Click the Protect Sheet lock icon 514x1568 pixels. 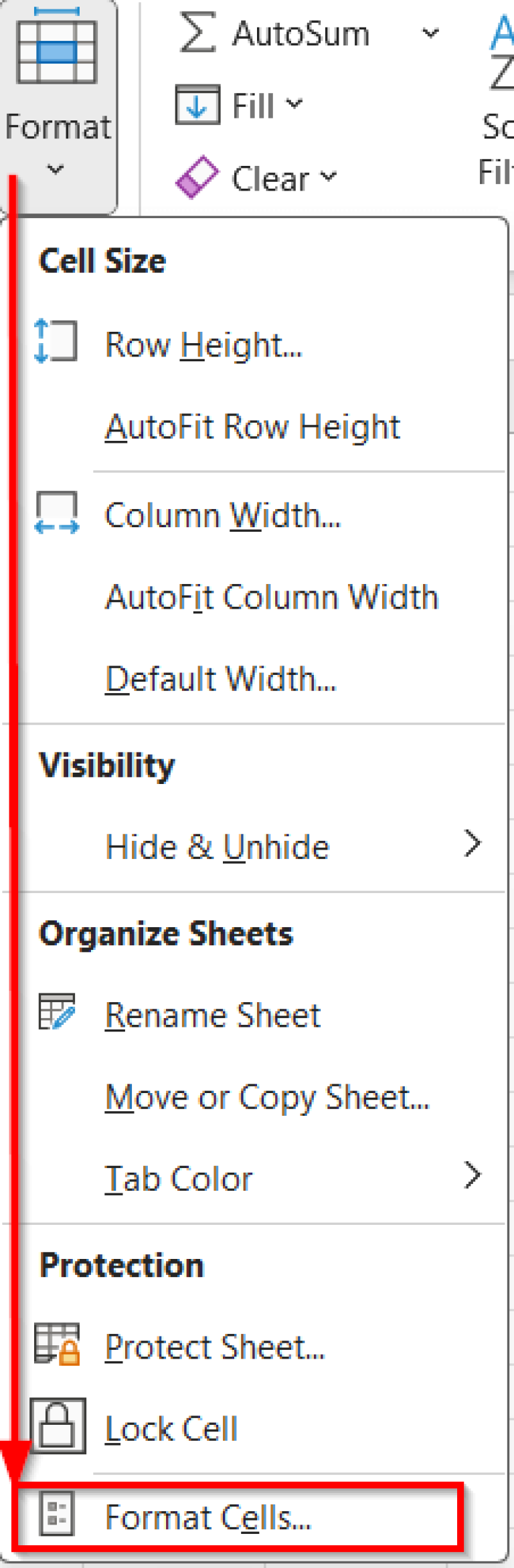click(56, 1345)
